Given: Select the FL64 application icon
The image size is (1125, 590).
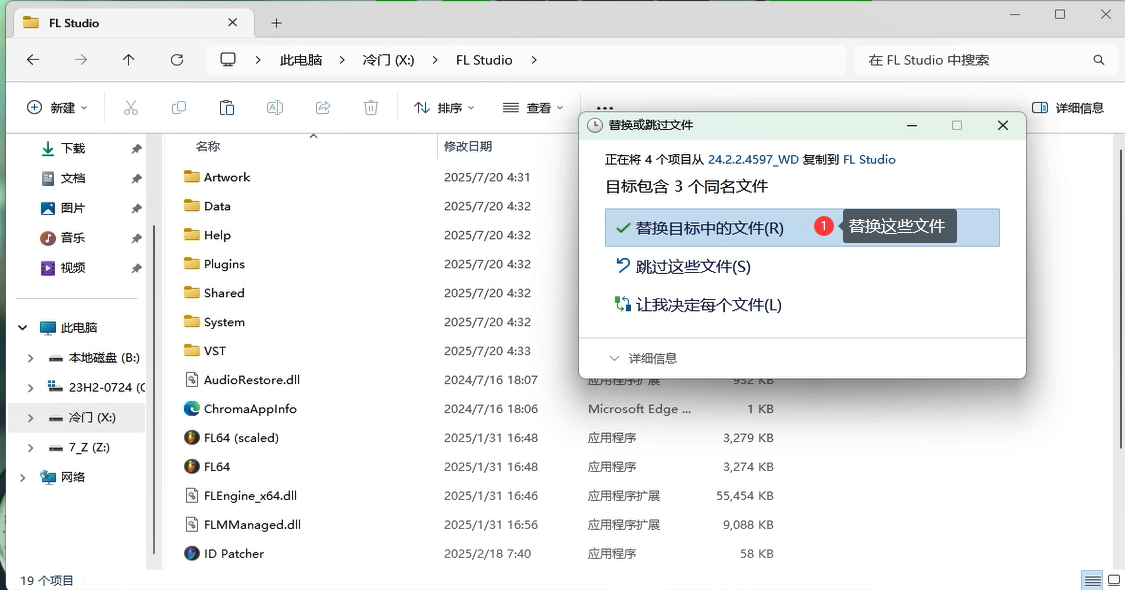Looking at the screenshot, I should point(192,467).
